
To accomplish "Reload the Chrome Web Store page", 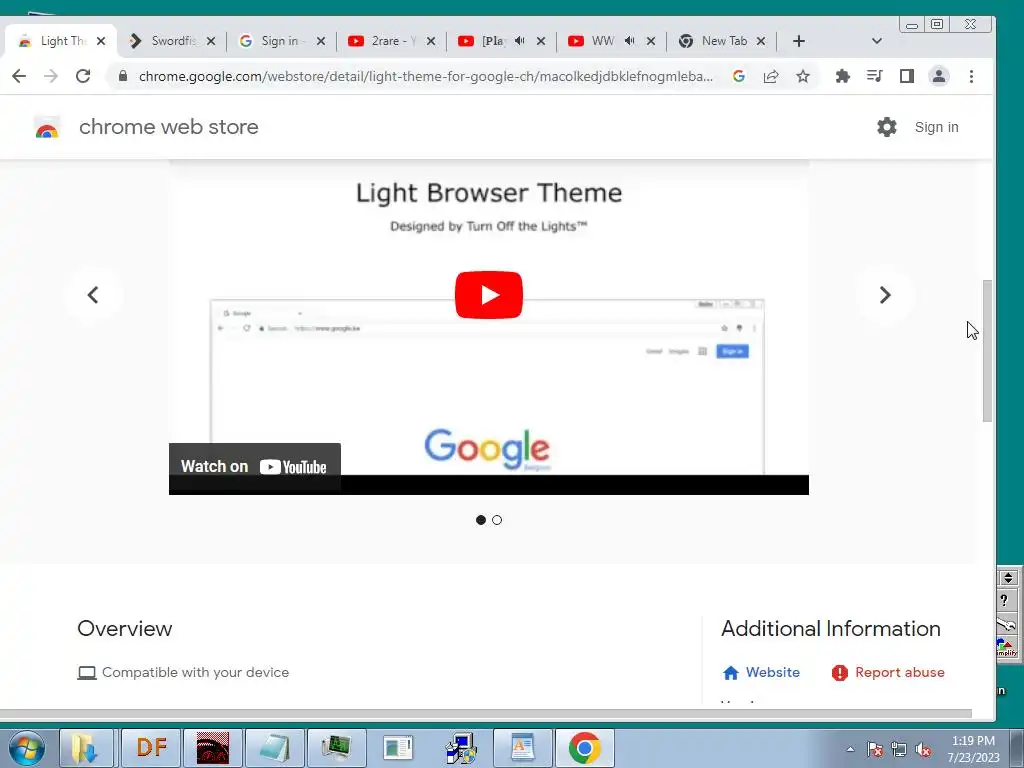I will pos(83,76).
